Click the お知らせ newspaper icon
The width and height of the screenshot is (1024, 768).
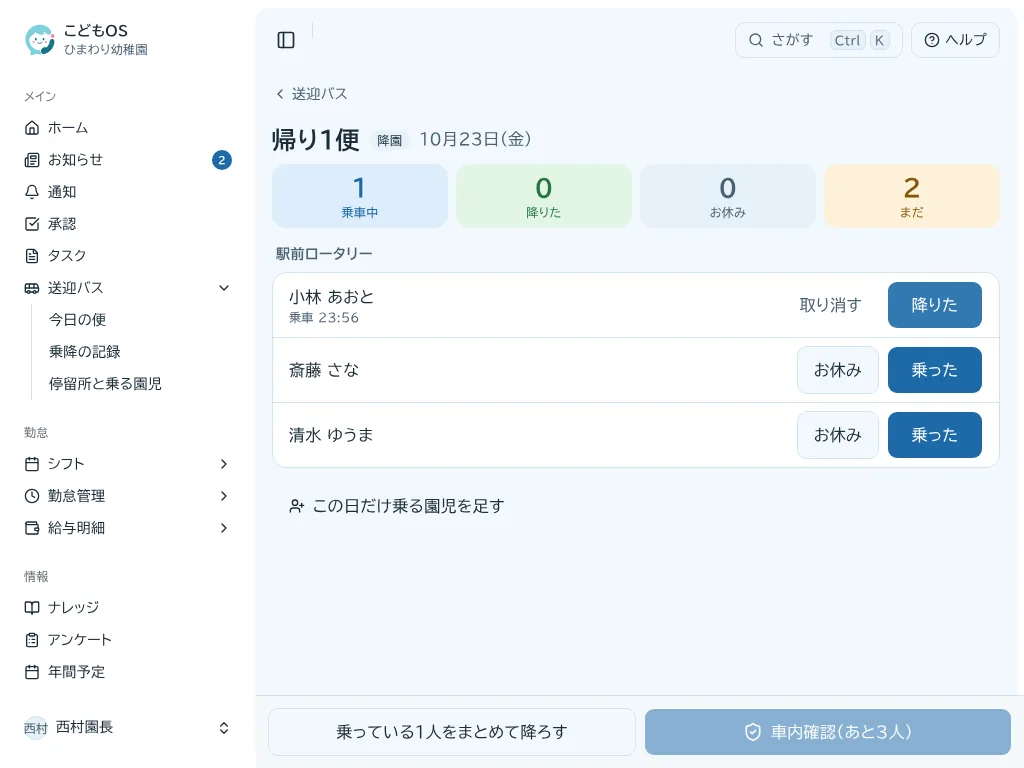point(32,160)
